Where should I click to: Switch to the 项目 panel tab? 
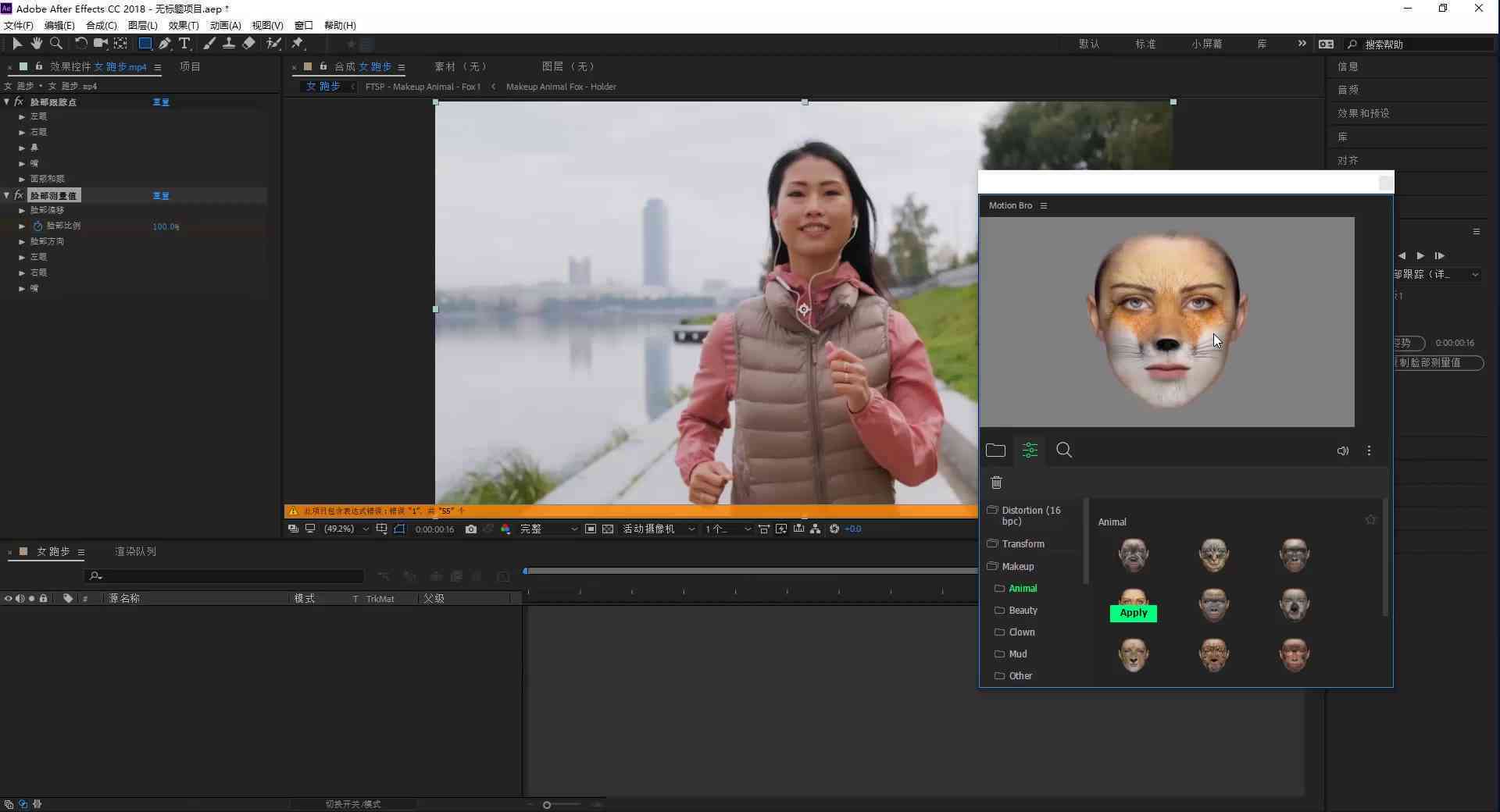pos(190,66)
